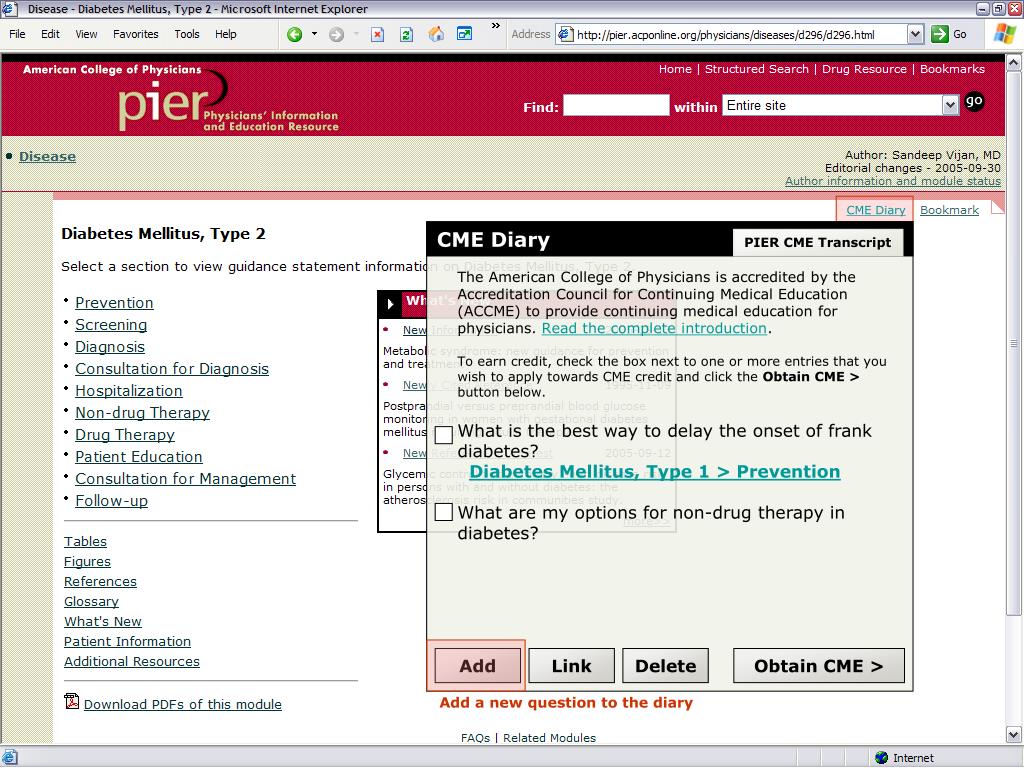Open the Follow-up section
Screen dimensions: 1024x768
112,501
